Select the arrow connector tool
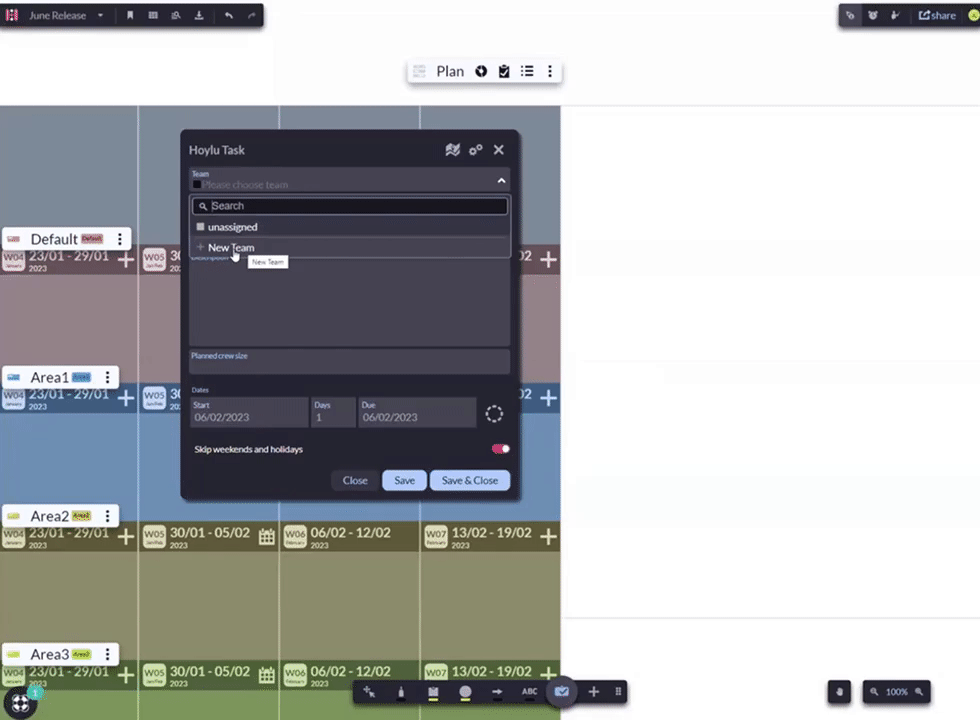Image resolution: width=980 pixels, height=720 pixels. pos(498,692)
